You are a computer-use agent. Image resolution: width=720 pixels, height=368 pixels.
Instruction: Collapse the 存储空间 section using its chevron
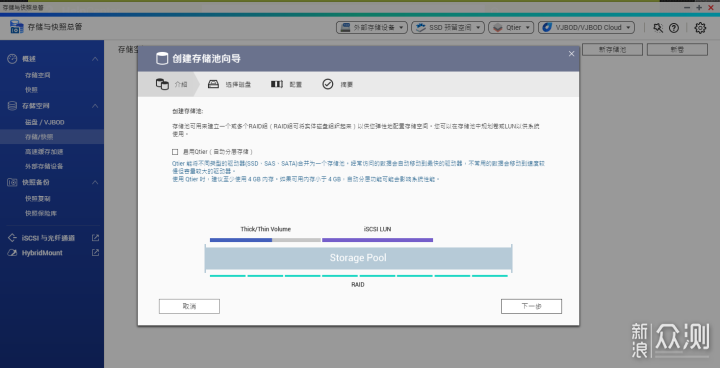[95, 106]
